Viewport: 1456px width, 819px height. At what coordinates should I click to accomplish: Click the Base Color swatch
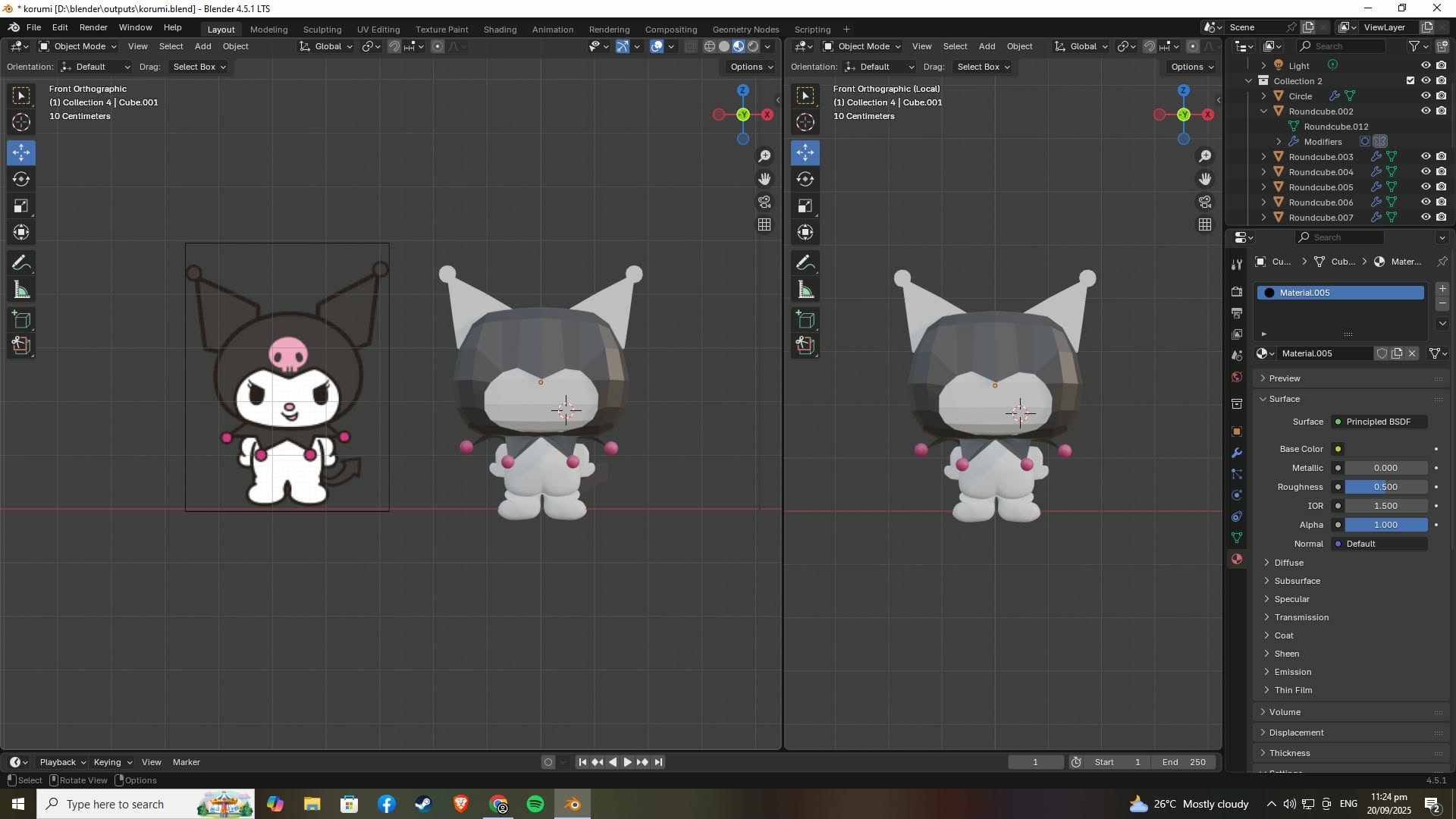[x=1386, y=449]
